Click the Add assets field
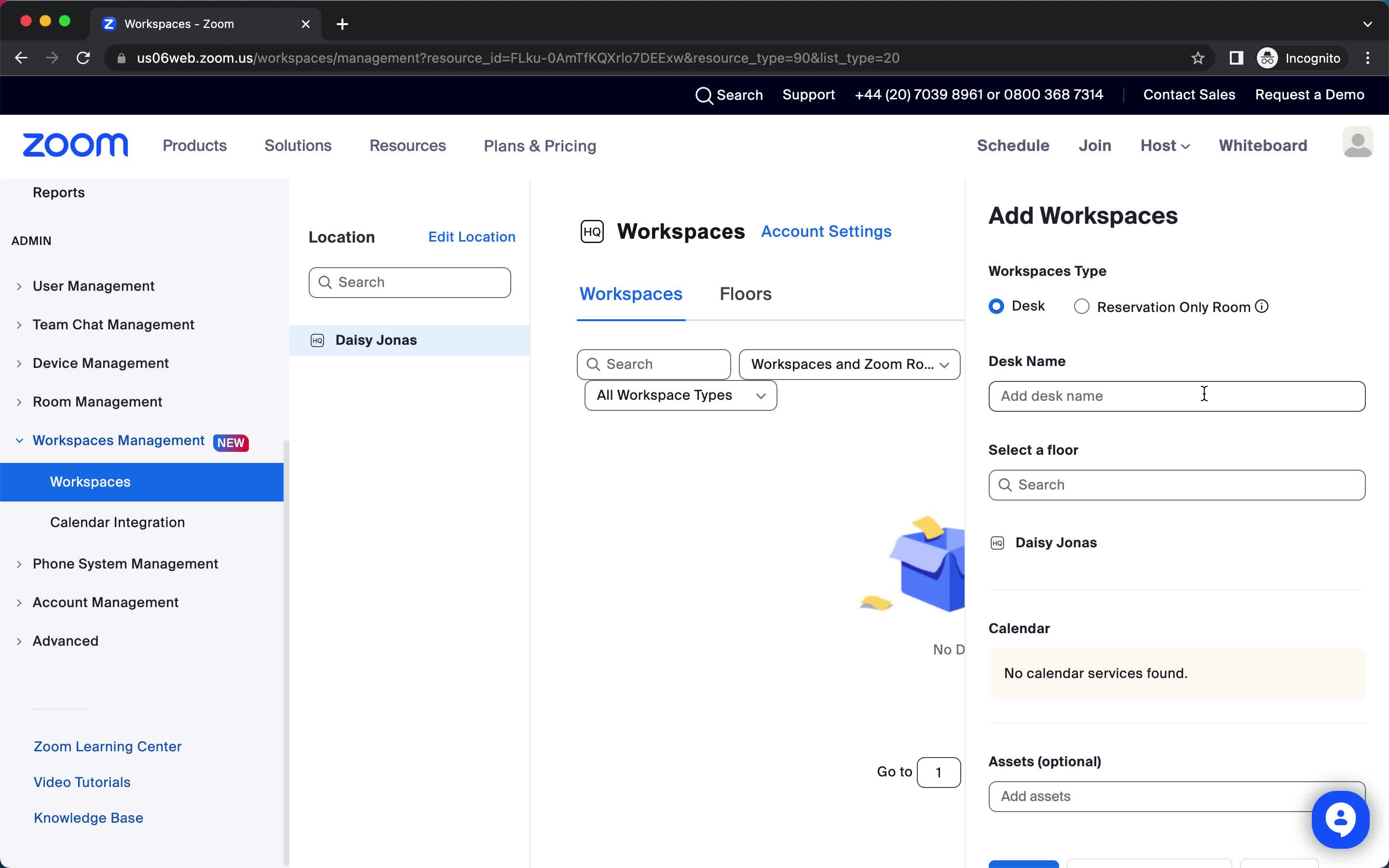 coord(1176,796)
